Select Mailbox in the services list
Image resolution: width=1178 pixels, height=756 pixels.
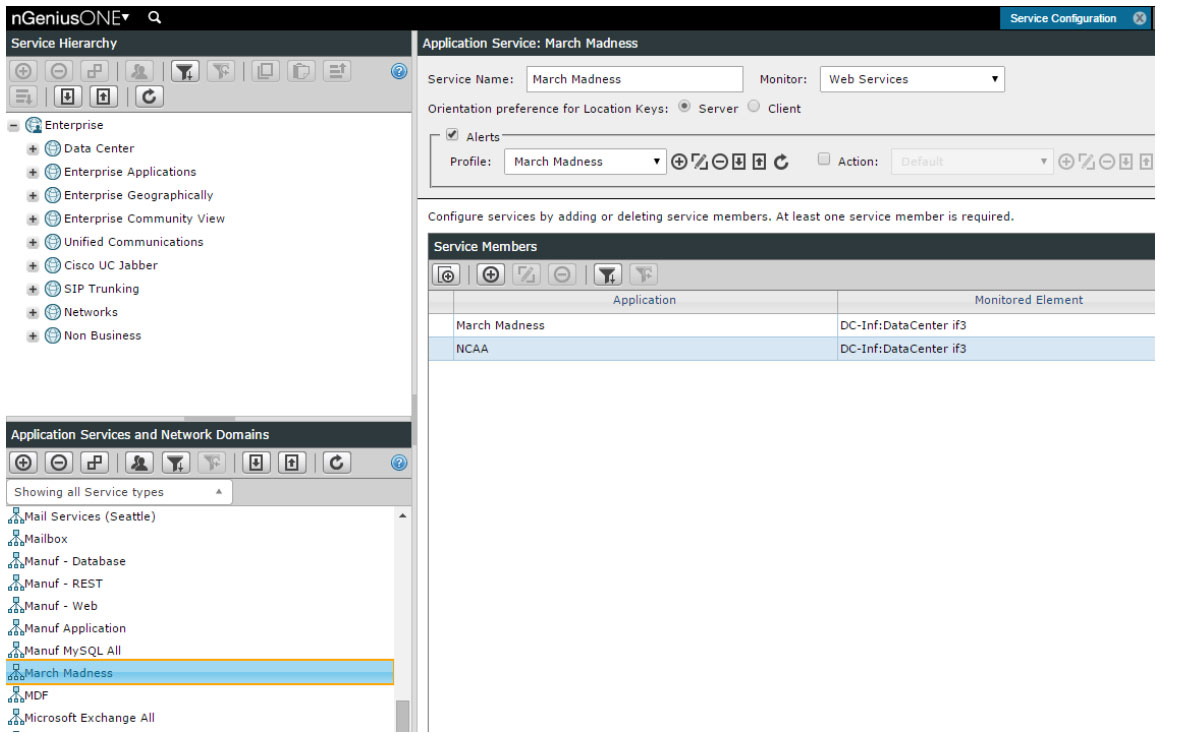(46, 540)
